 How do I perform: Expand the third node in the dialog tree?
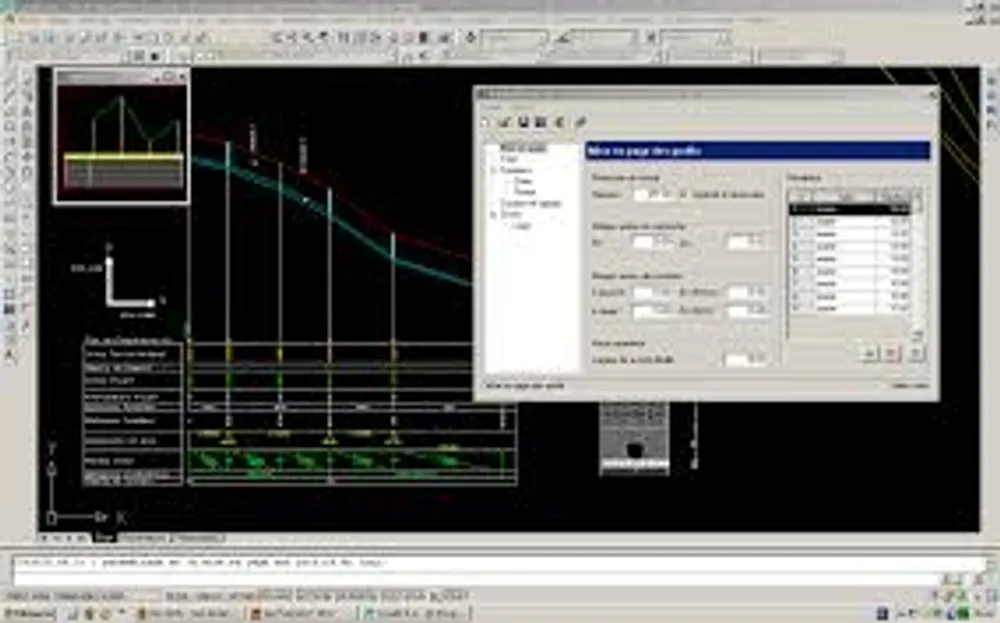[494, 170]
